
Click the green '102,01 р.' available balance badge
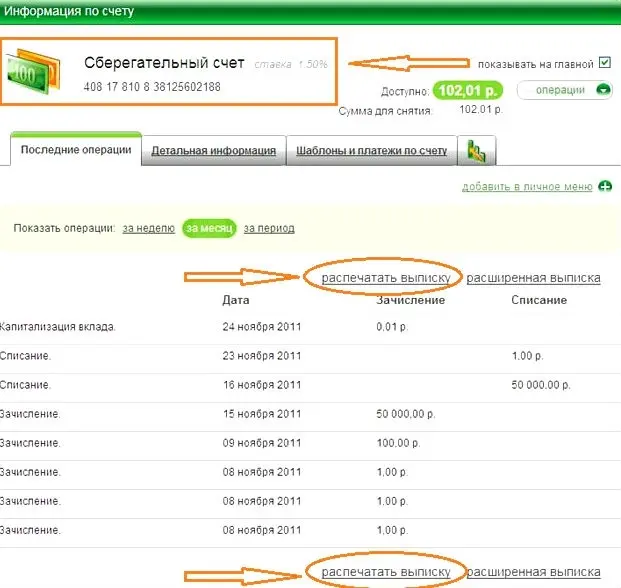pyautogui.click(x=468, y=90)
